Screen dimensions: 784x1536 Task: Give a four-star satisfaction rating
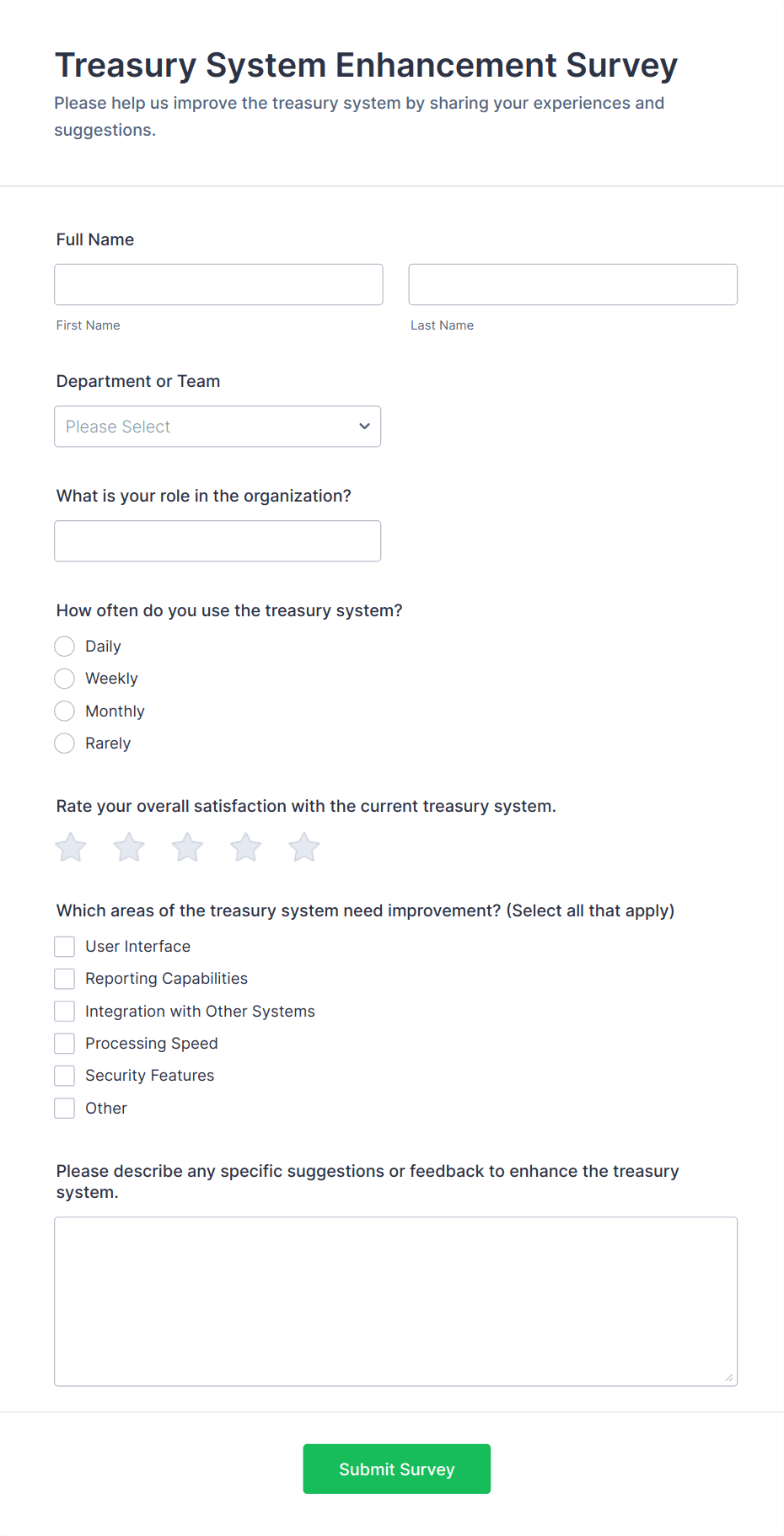tap(246, 847)
